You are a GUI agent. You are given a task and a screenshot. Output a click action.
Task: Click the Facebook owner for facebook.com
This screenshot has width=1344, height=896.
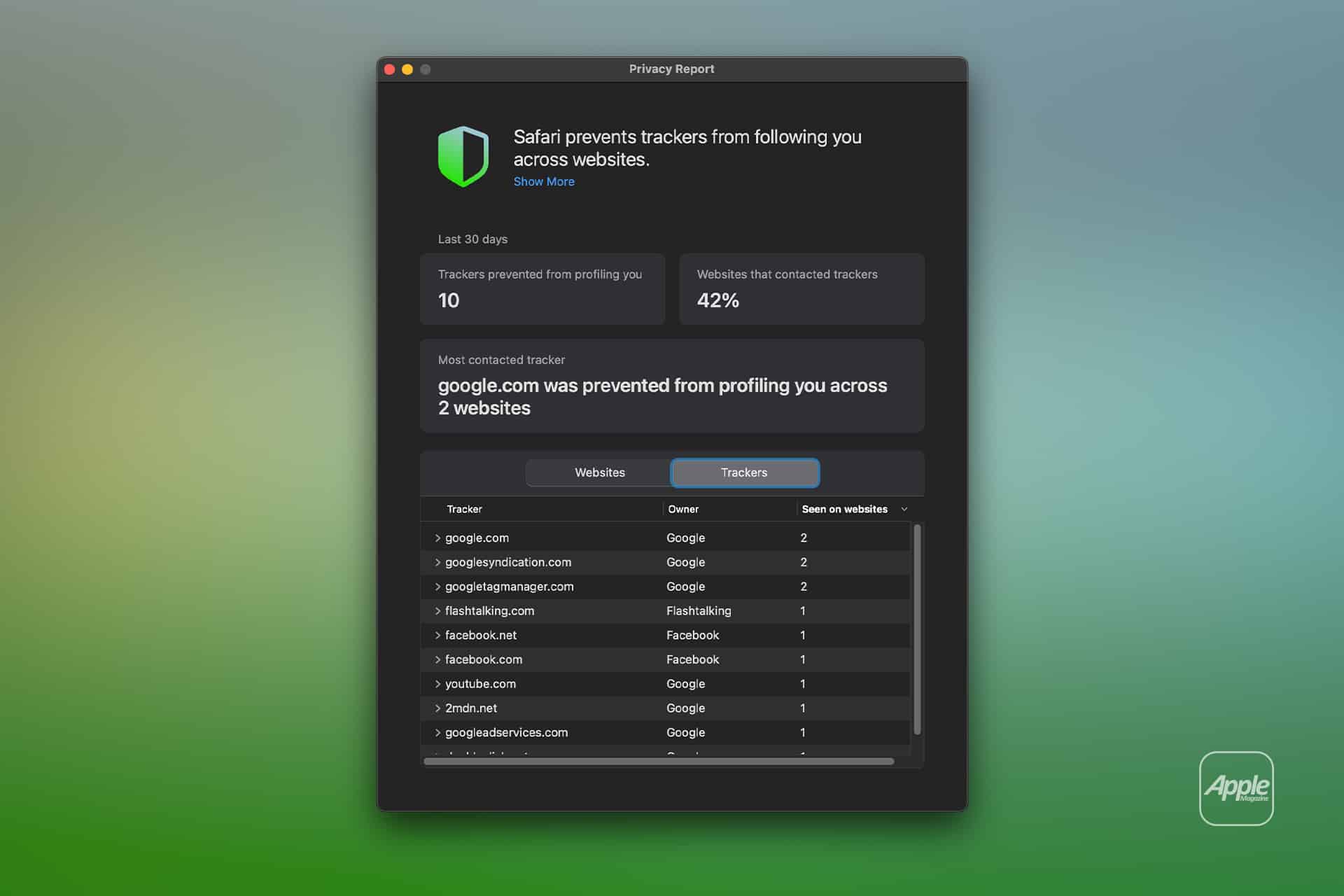692,659
